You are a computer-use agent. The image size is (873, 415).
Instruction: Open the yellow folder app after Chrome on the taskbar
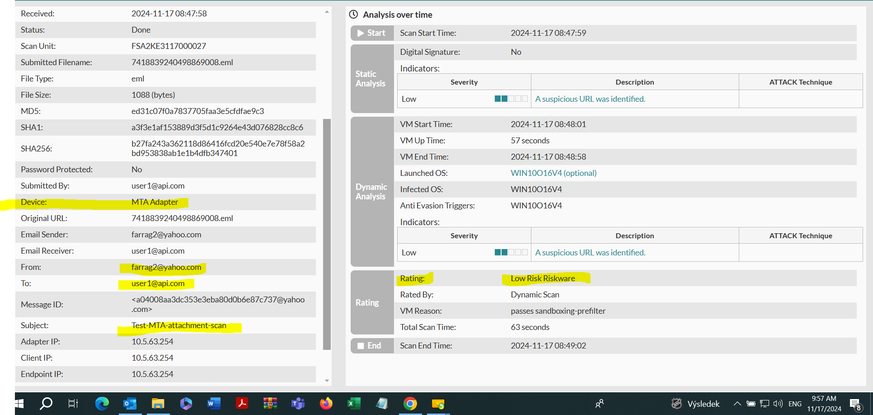point(438,403)
